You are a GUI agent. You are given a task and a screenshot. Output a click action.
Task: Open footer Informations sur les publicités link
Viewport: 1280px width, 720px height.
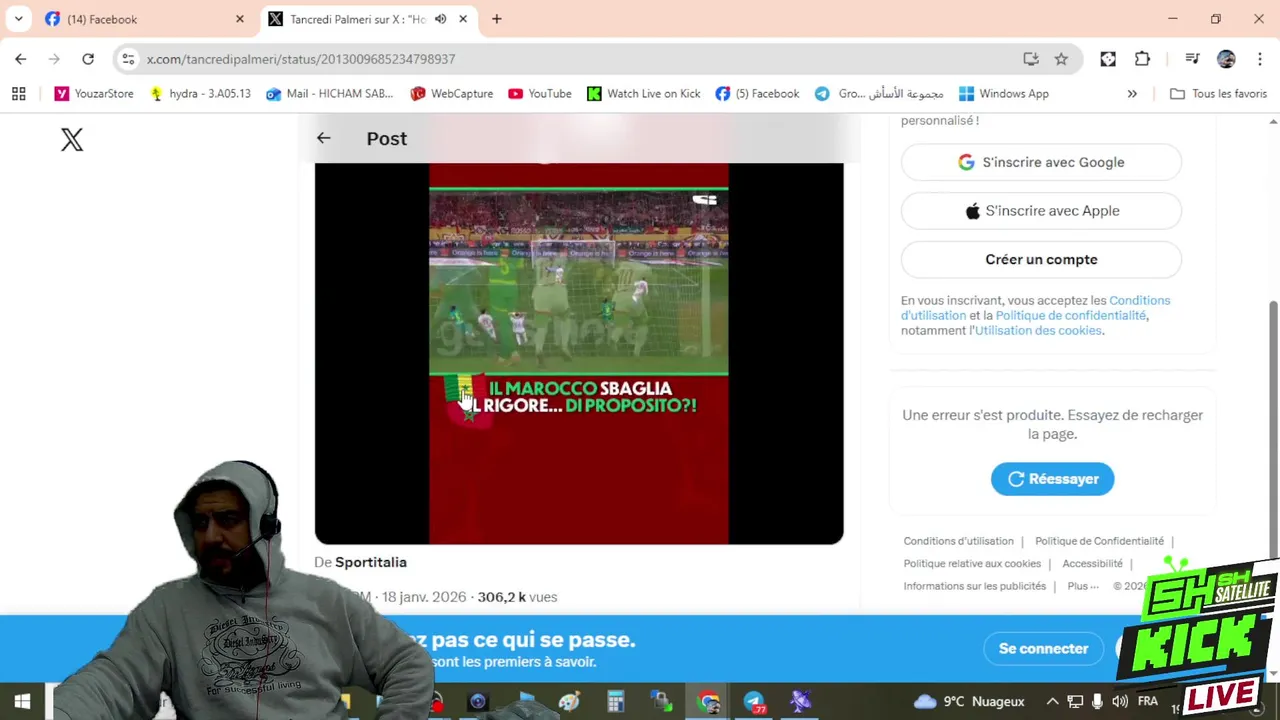[974, 586]
